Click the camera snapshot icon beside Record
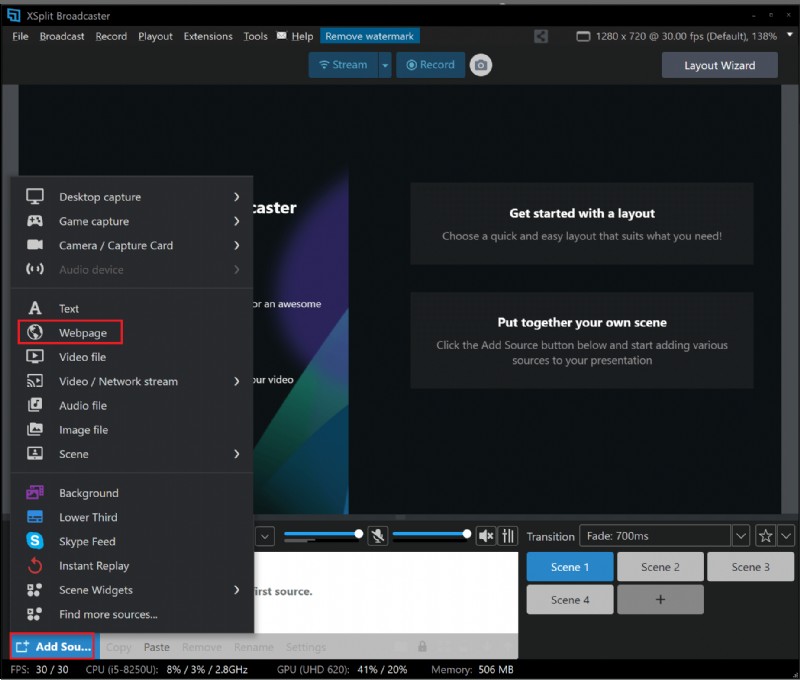 click(479, 64)
